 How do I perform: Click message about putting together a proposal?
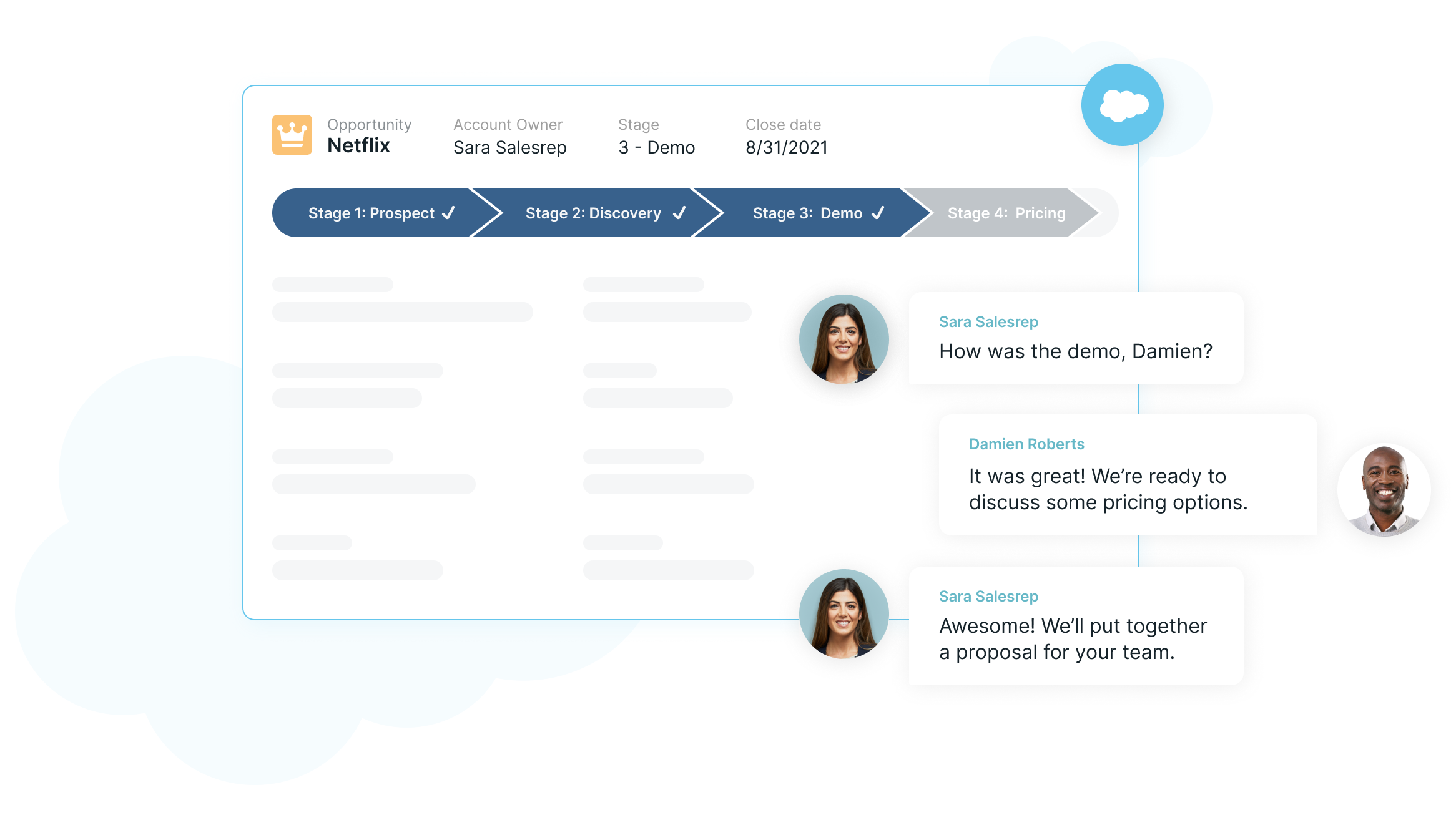[1073, 639]
